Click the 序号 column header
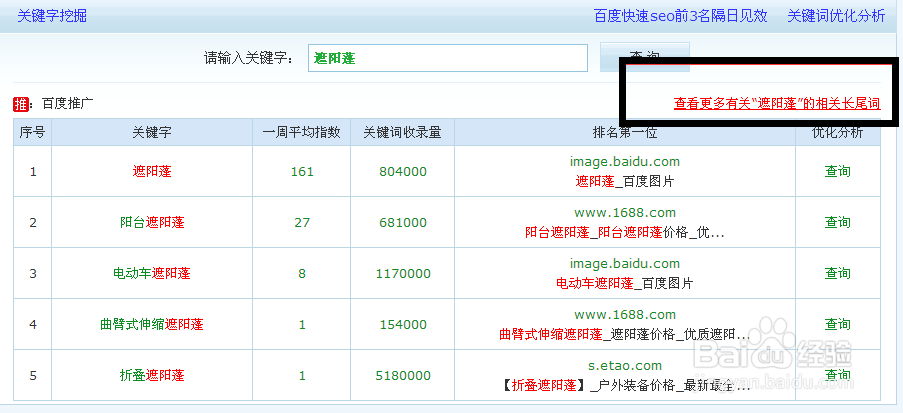The image size is (903, 413). click(x=32, y=132)
